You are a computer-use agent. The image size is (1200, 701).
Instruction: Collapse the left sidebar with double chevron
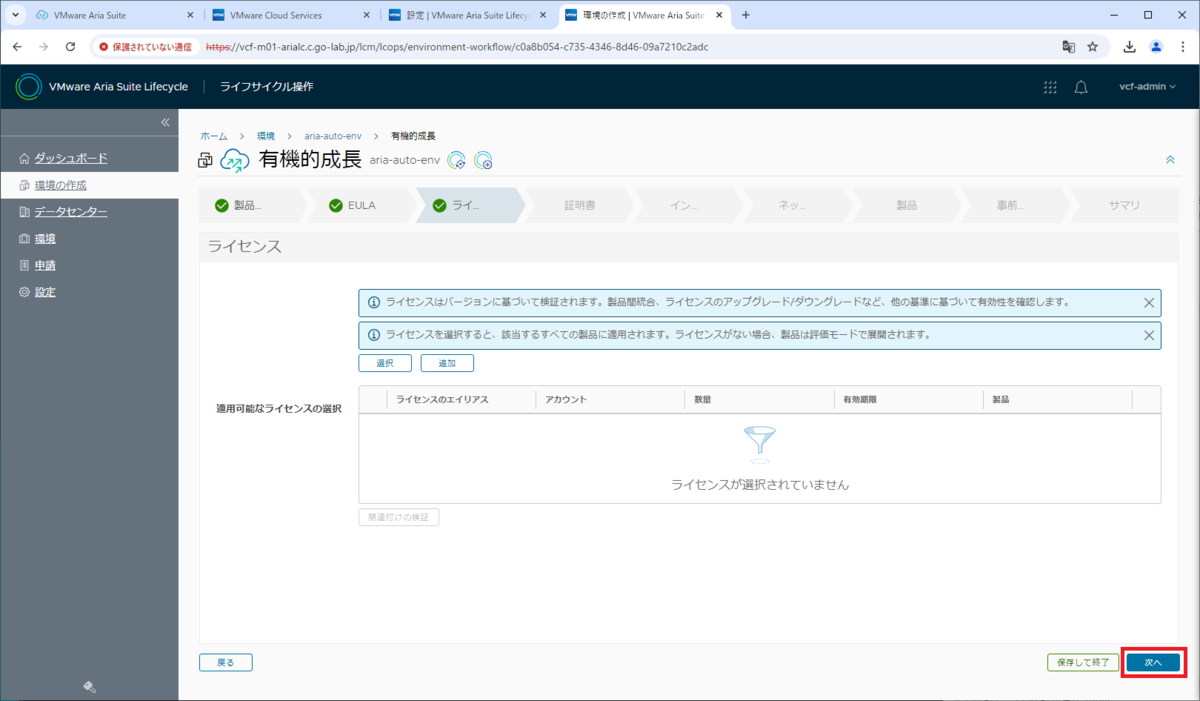[166, 122]
